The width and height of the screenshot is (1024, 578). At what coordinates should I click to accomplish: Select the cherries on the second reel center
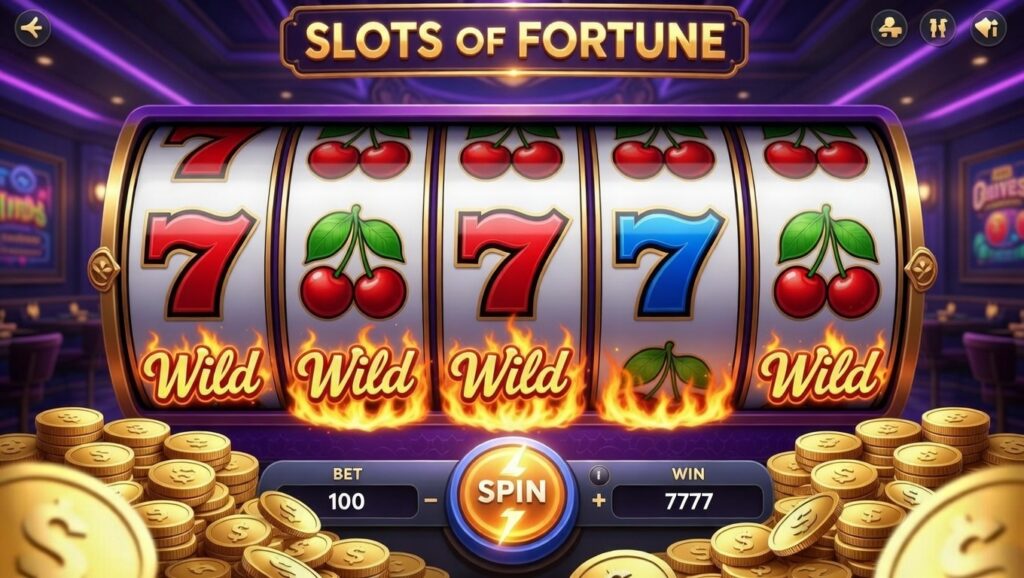(x=353, y=261)
